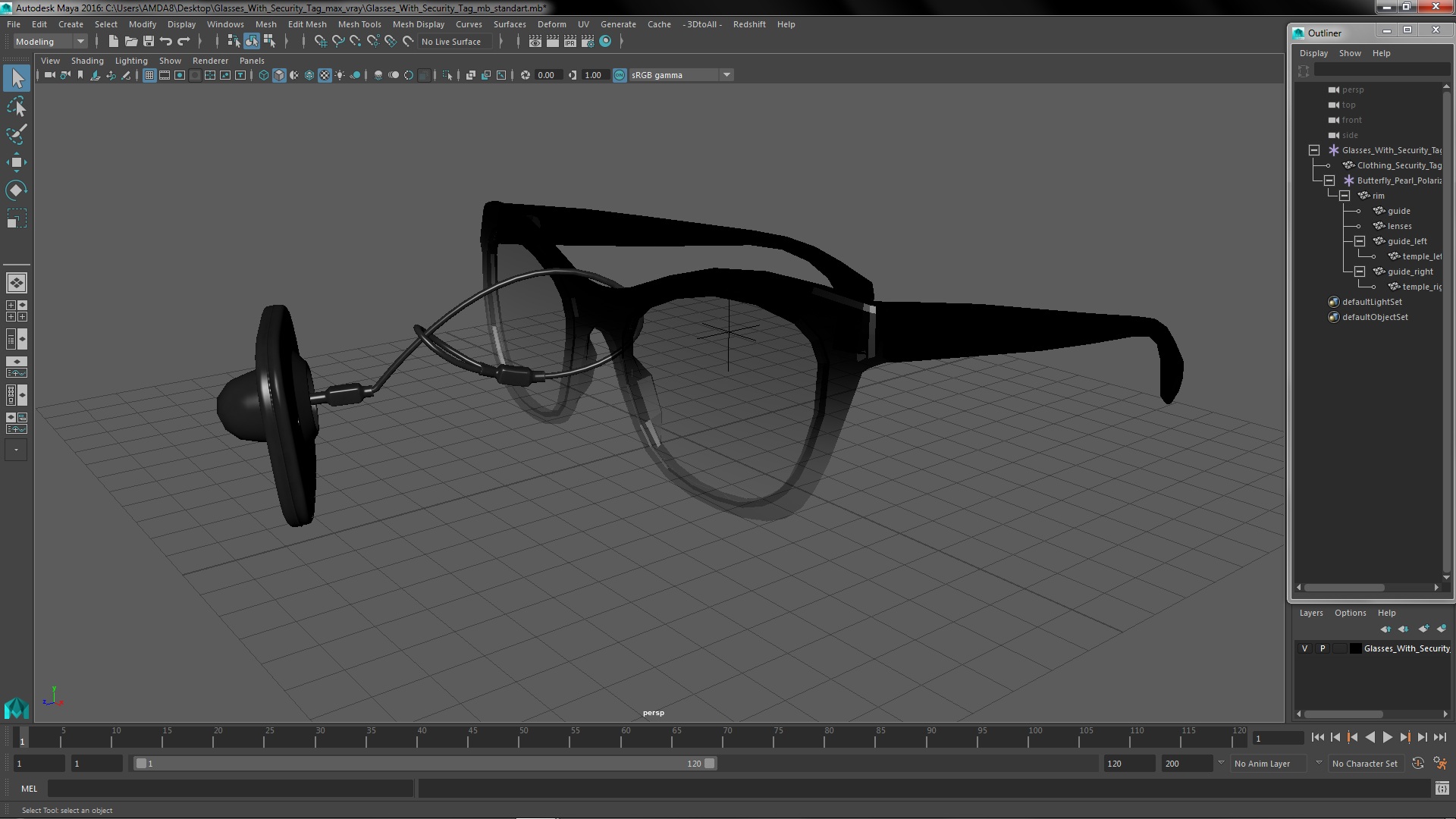Click No Character Set button

(x=1366, y=763)
